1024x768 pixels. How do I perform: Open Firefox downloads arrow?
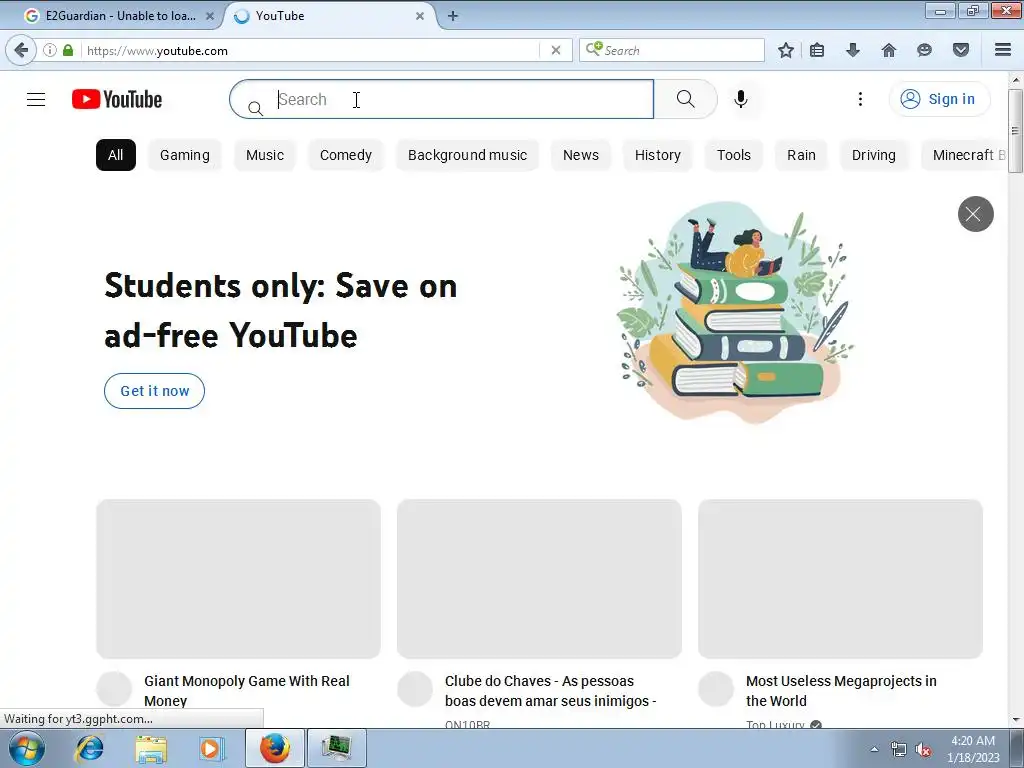(x=853, y=50)
